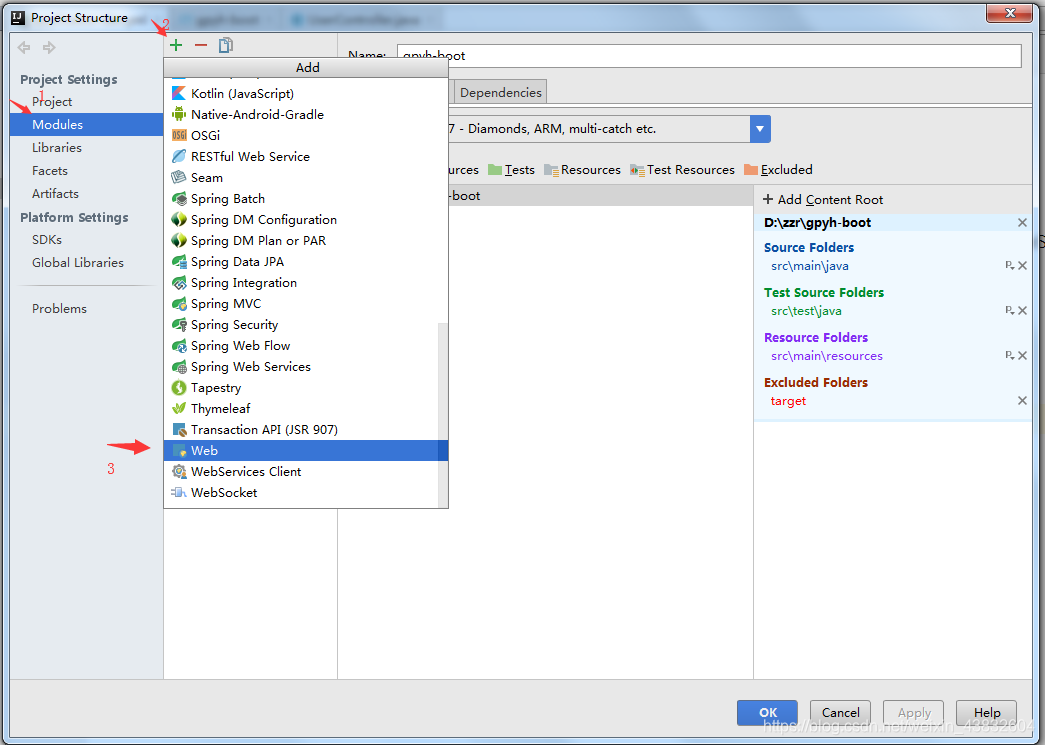Click the src\main\java source folder link

tap(810, 266)
